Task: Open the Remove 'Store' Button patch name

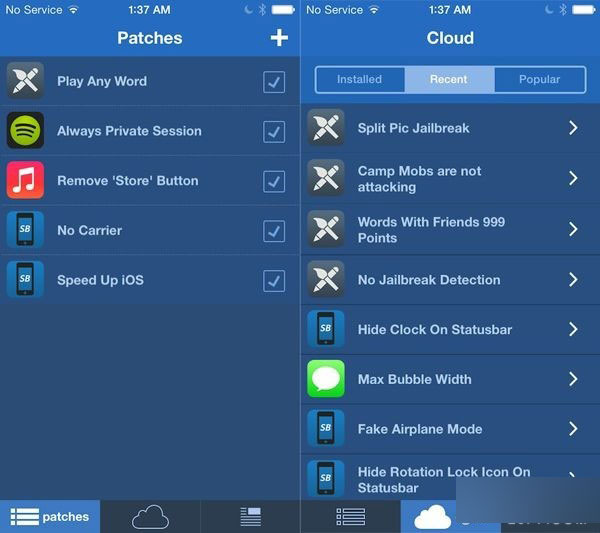Action: tap(128, 181)
